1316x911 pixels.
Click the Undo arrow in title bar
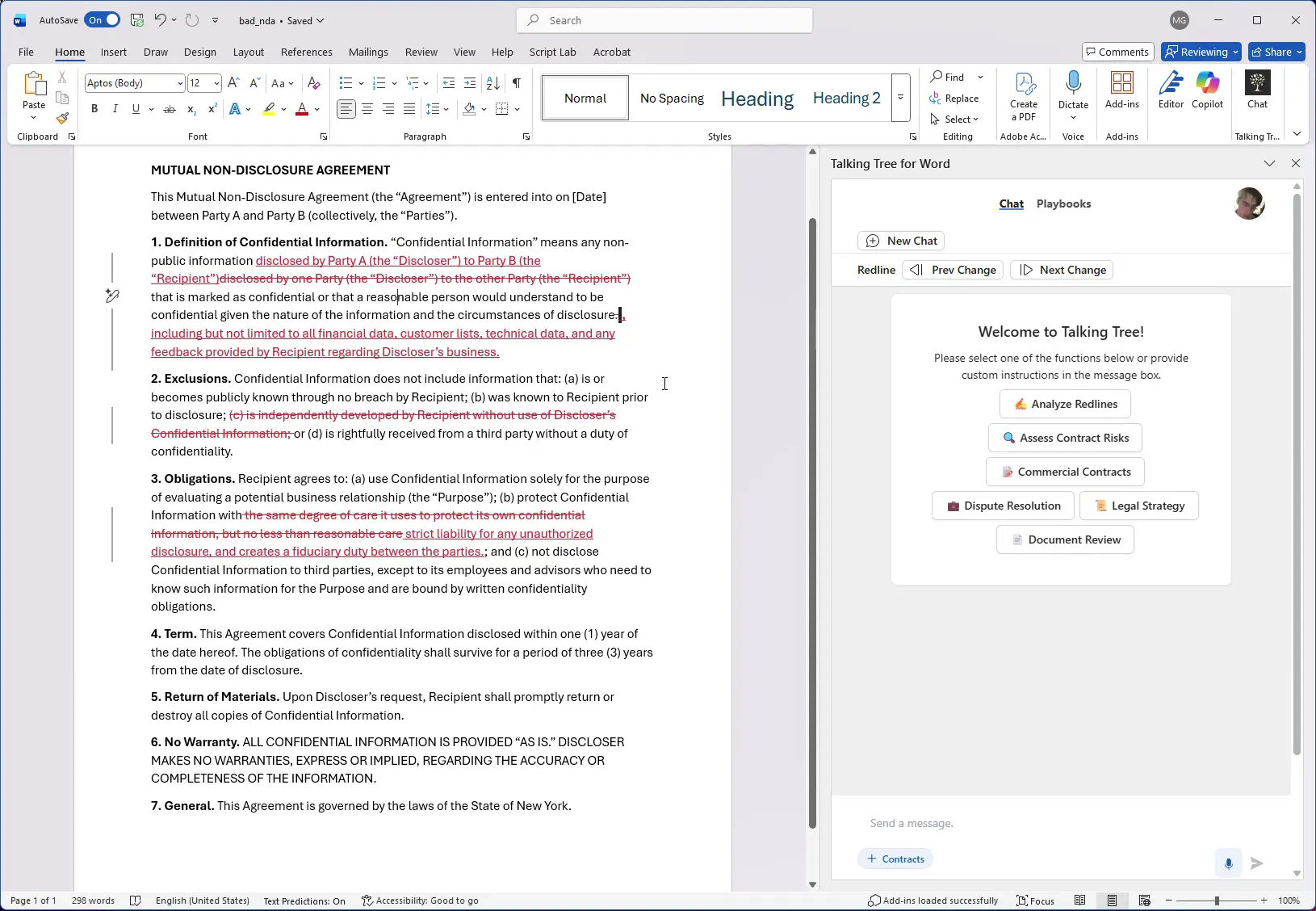160,20
